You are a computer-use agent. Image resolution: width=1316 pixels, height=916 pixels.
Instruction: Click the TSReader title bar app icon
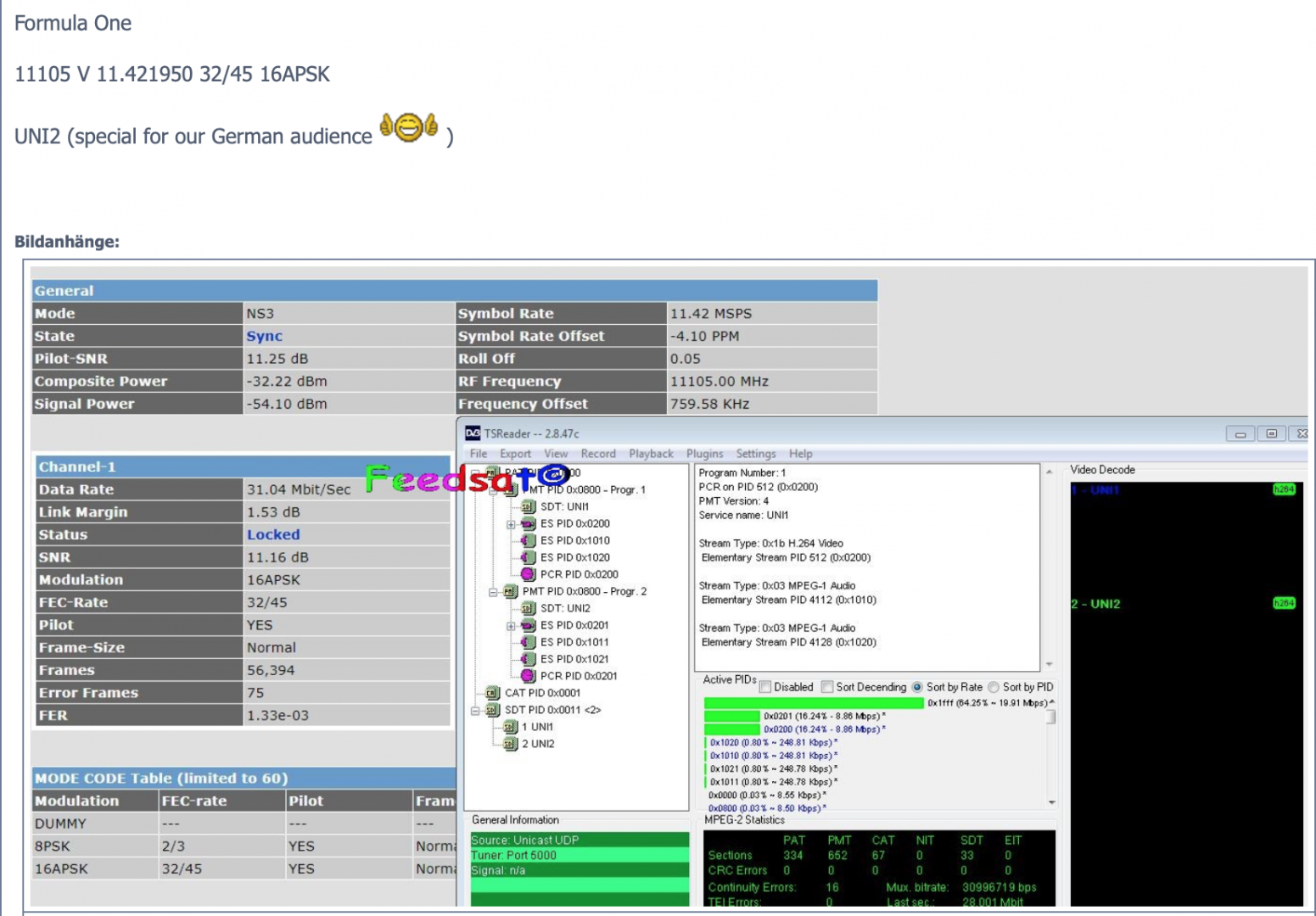(473, 433)
